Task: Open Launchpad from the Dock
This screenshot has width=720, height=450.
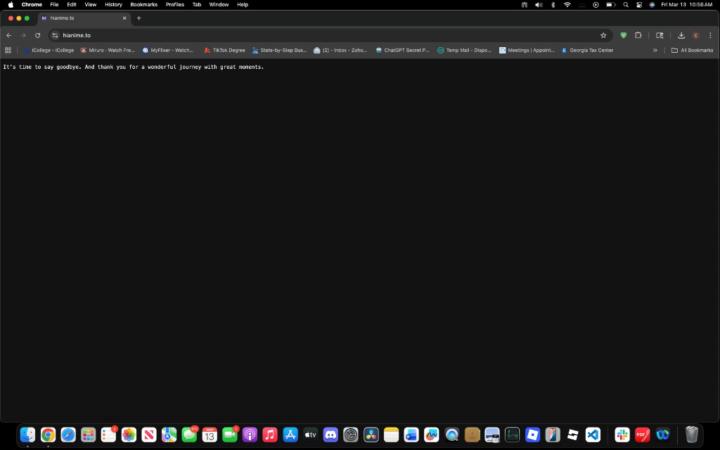Action: click(88, 434)
